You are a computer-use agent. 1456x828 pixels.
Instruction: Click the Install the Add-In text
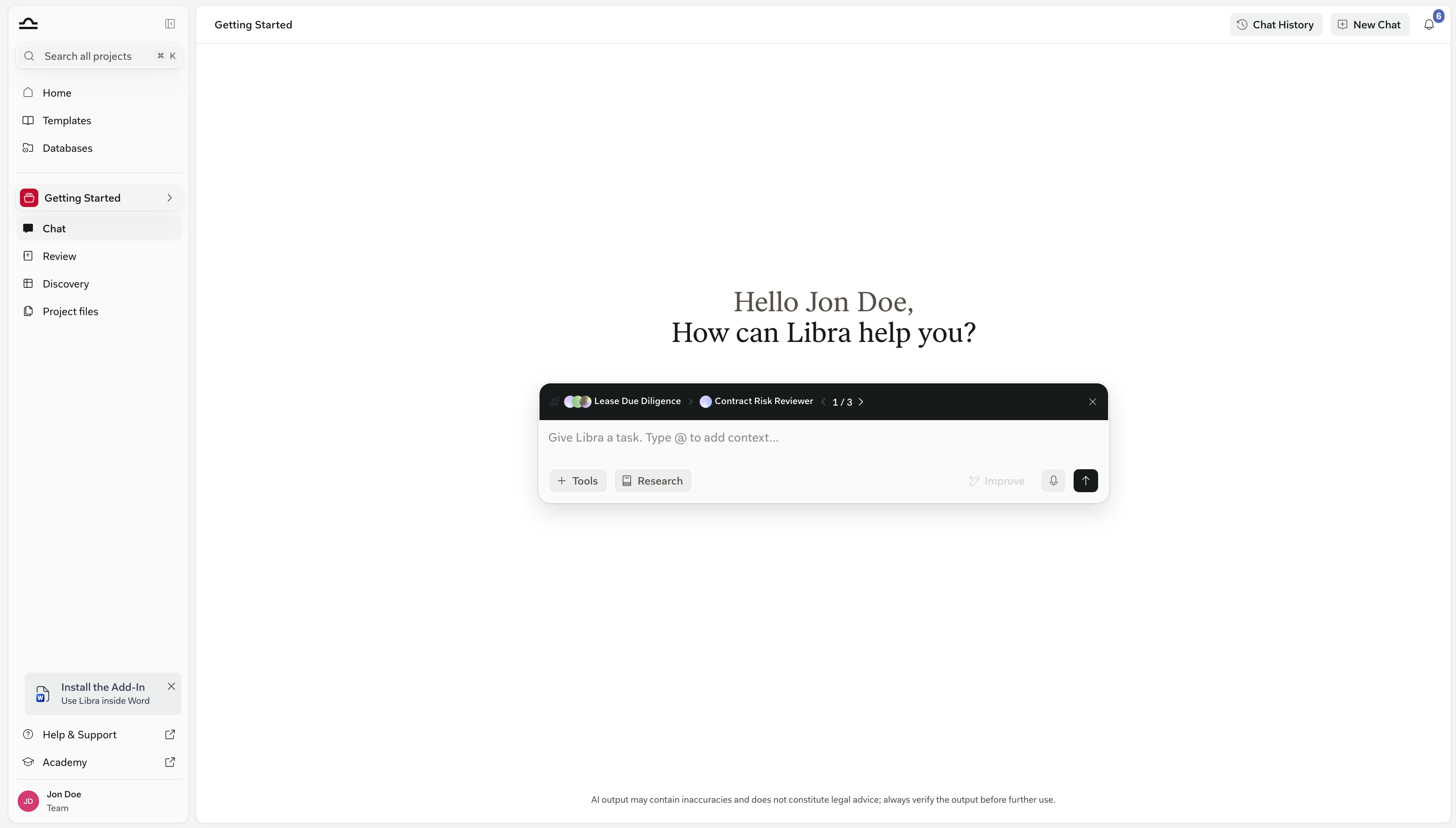click(x=103, y=687)
